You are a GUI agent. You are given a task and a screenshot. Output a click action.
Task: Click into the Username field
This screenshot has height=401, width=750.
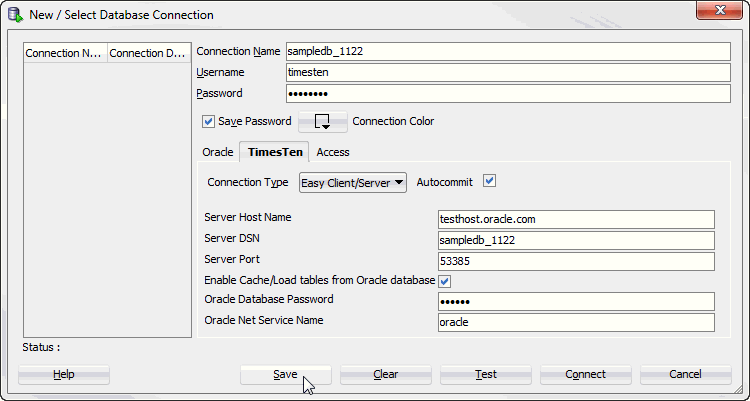[x=508, y=72]
